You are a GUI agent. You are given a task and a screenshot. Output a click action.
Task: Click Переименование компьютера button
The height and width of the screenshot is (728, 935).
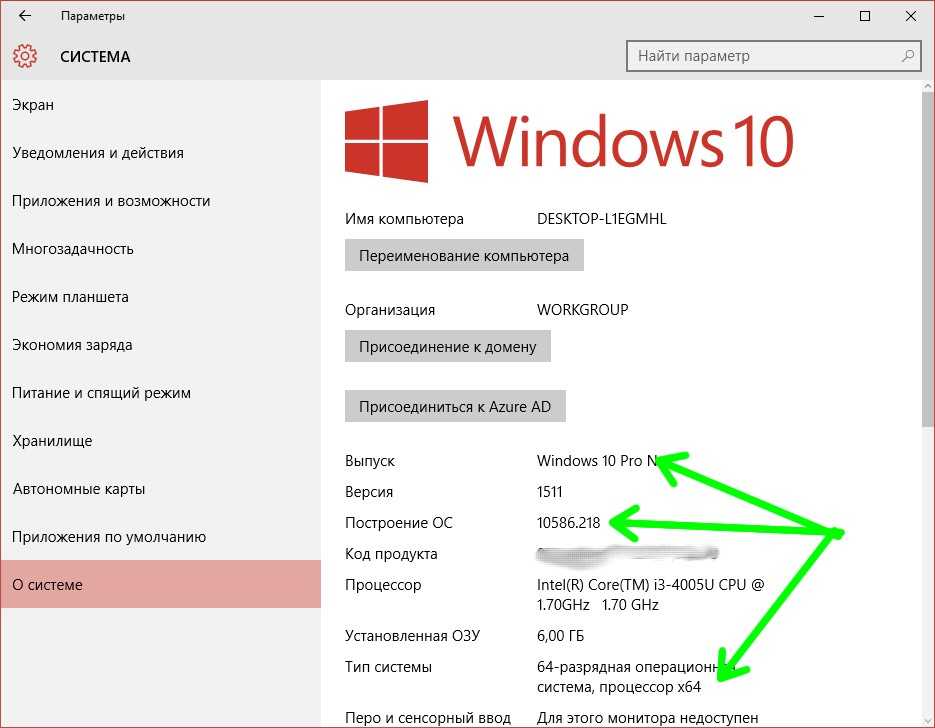[464, 255]
